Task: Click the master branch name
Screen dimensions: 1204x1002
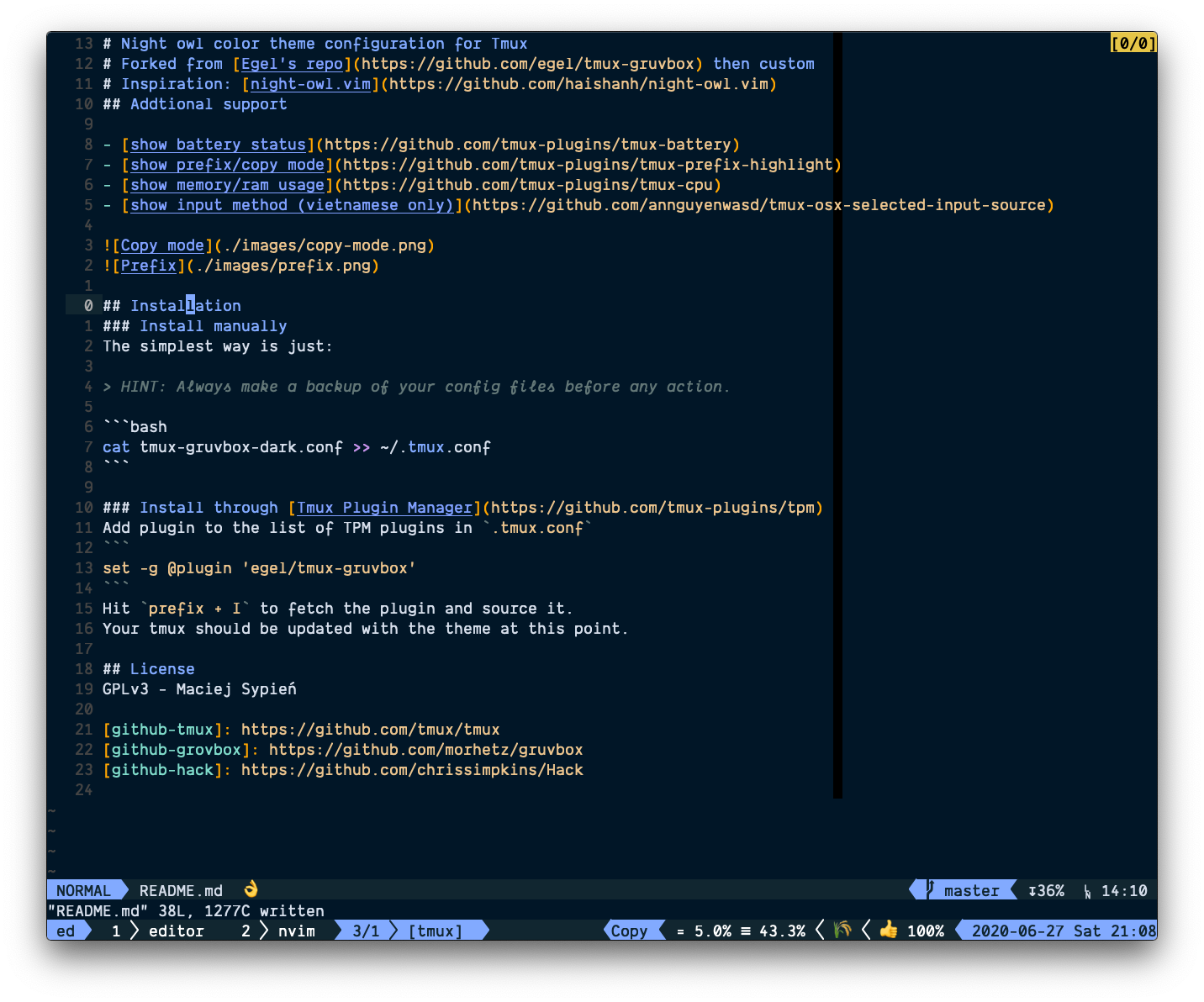Action: [971, 891]
